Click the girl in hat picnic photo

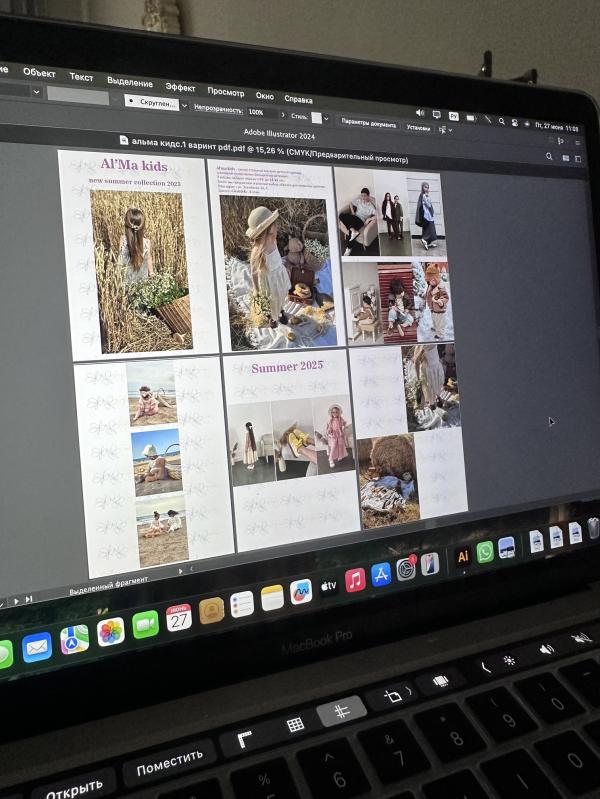tap(280, 273)
